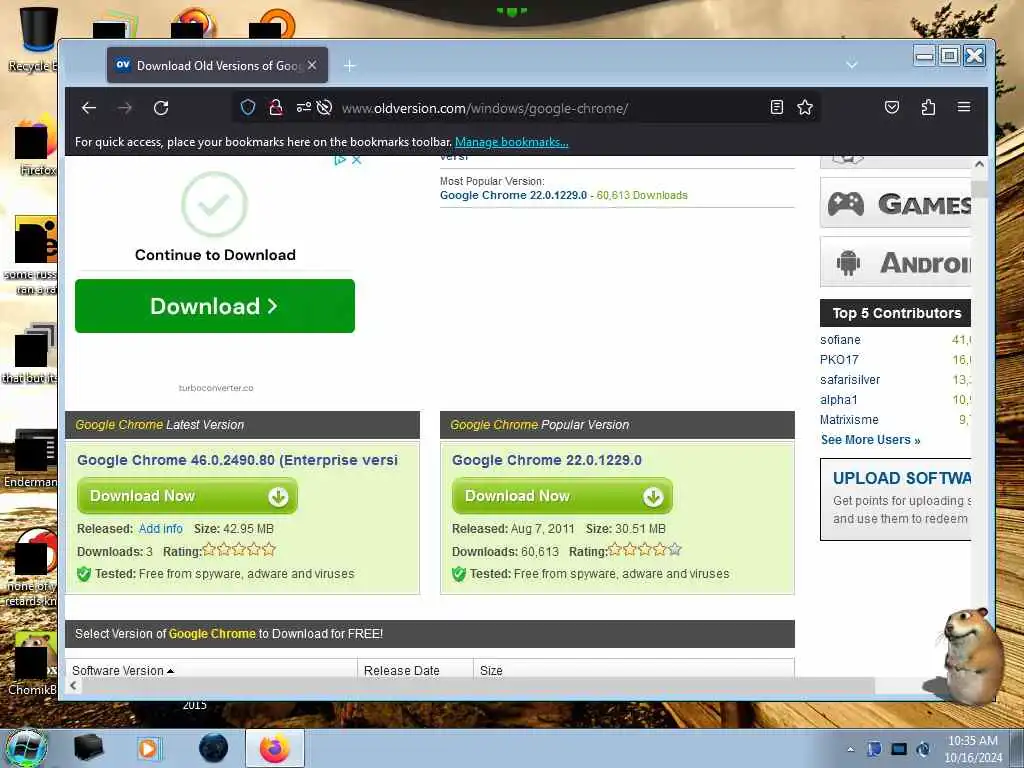Open the Firefox hamburger menu
This screenshot has width=1024, height=768.
964,107
